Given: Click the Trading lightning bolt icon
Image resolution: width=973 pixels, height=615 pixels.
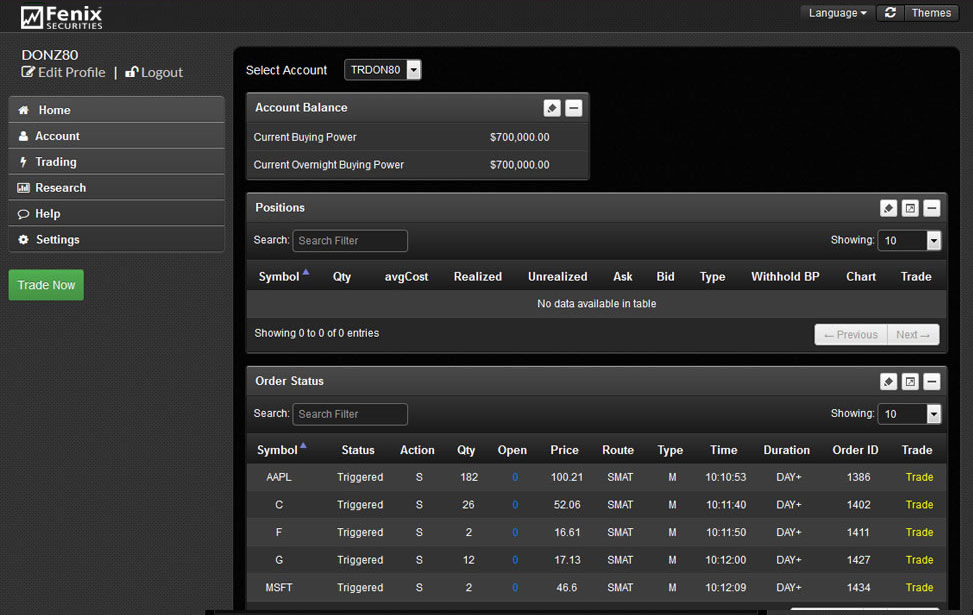Looking at the screenshot, I should pos(23,162).
